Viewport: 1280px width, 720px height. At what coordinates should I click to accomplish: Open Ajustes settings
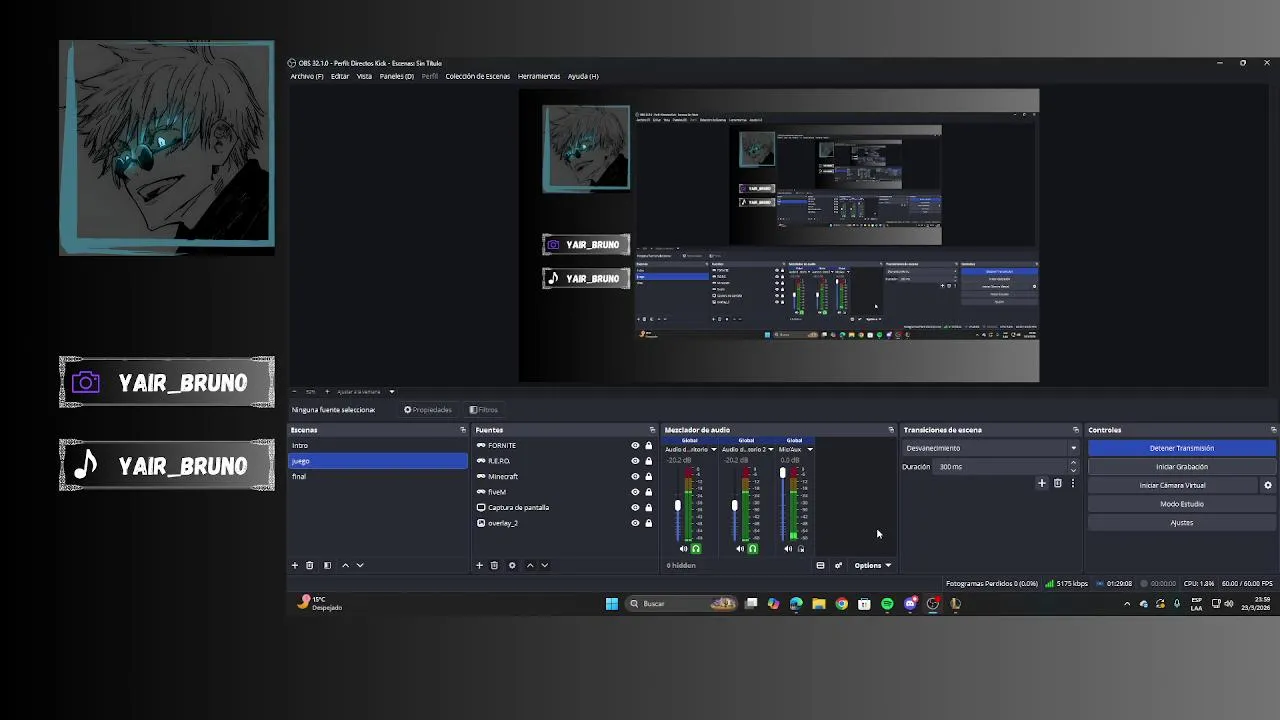[1182, 522]
